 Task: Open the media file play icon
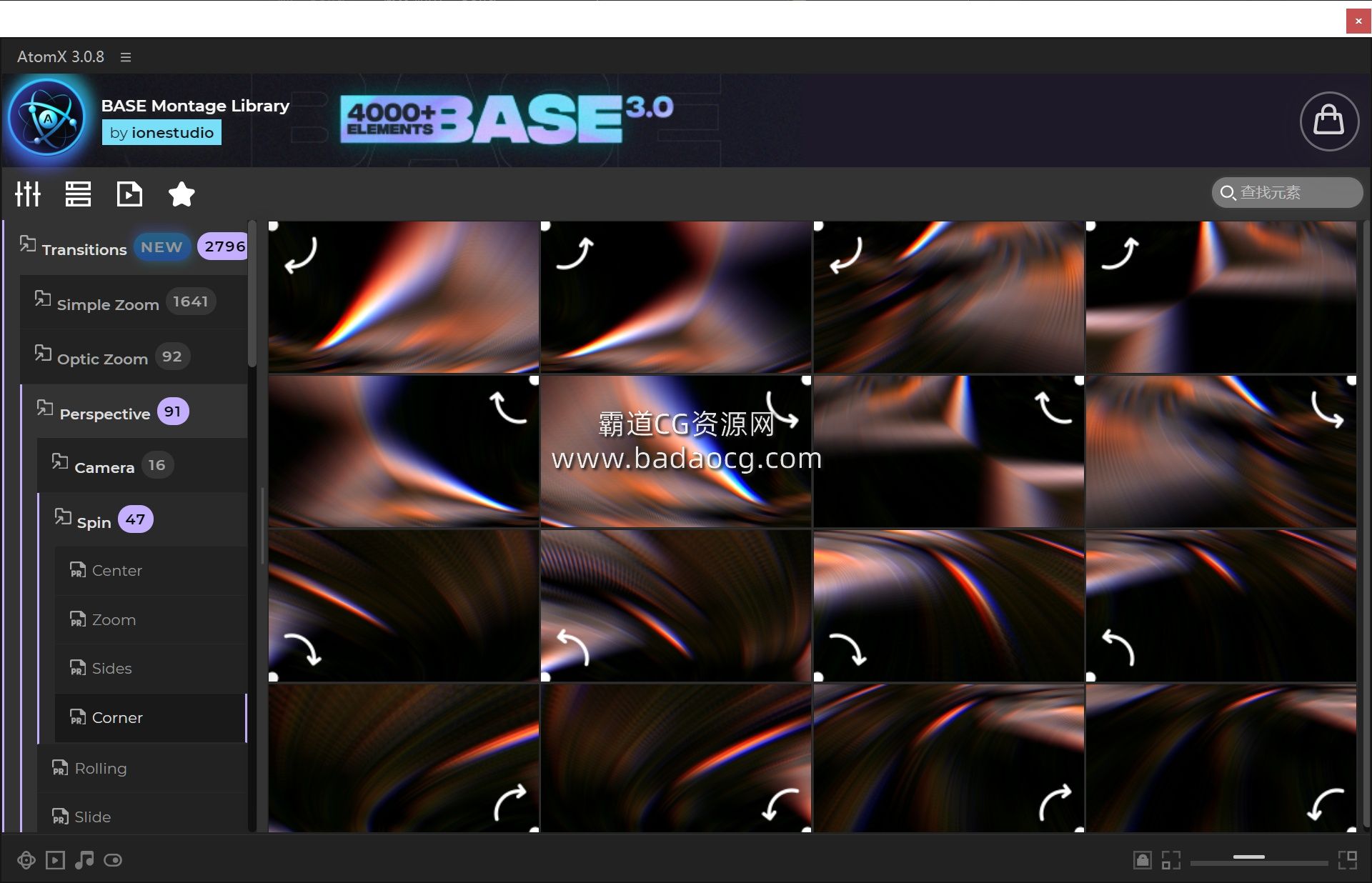(129, 194)
